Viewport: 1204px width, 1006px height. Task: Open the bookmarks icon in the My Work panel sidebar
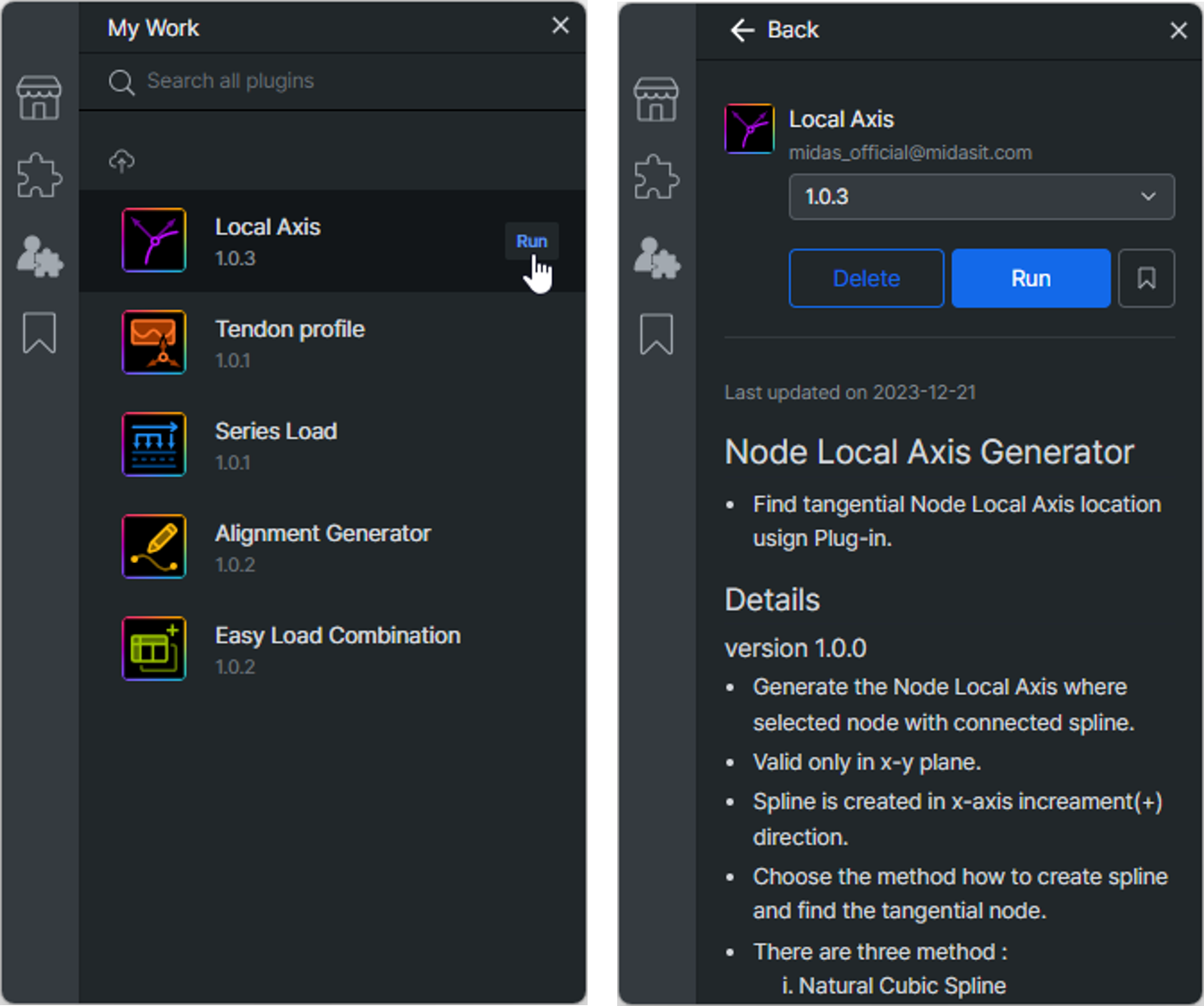point(39,332)
